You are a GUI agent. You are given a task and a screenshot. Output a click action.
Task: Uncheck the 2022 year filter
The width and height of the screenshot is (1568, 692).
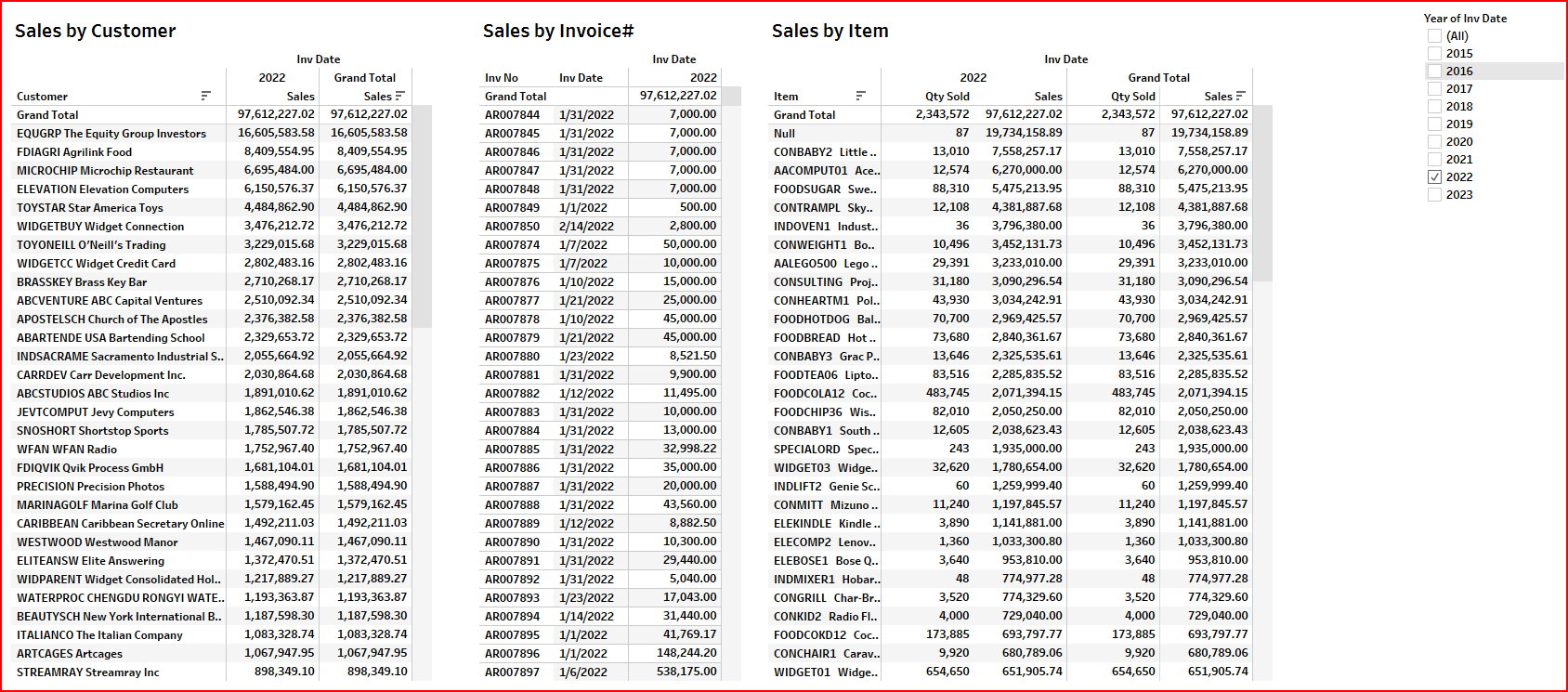click(1434, 177)
